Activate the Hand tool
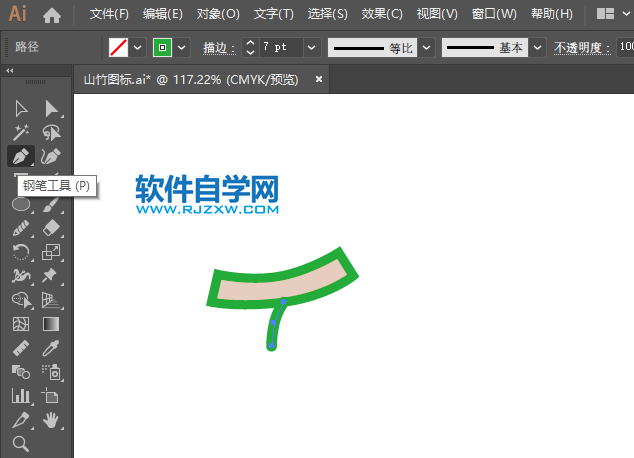The width and height of the screenshot is (634, 458). pyautogui.click(x=52, y=420)
